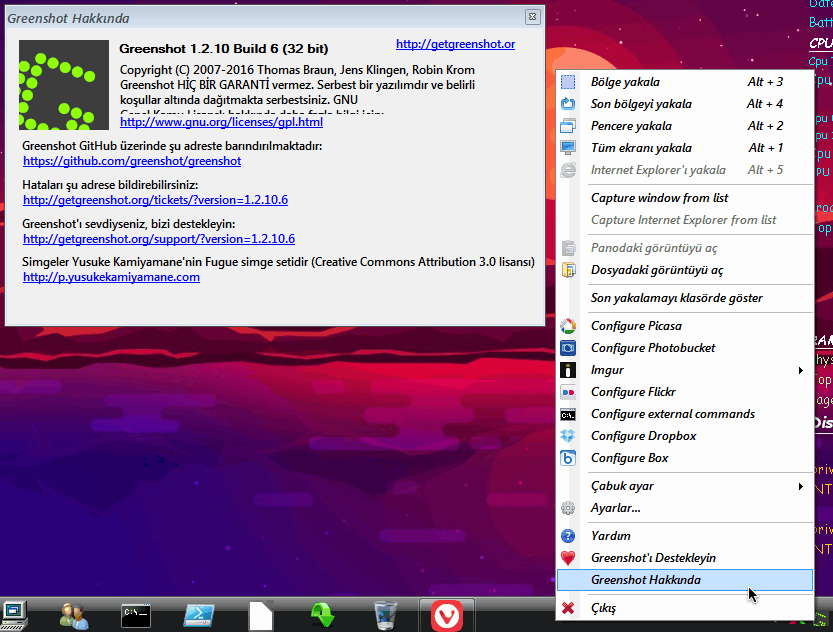The height and width of the screenshot is (632, 833).
Task: Click the Flickr icon in the menu
Action: click(x=568, y=392)
